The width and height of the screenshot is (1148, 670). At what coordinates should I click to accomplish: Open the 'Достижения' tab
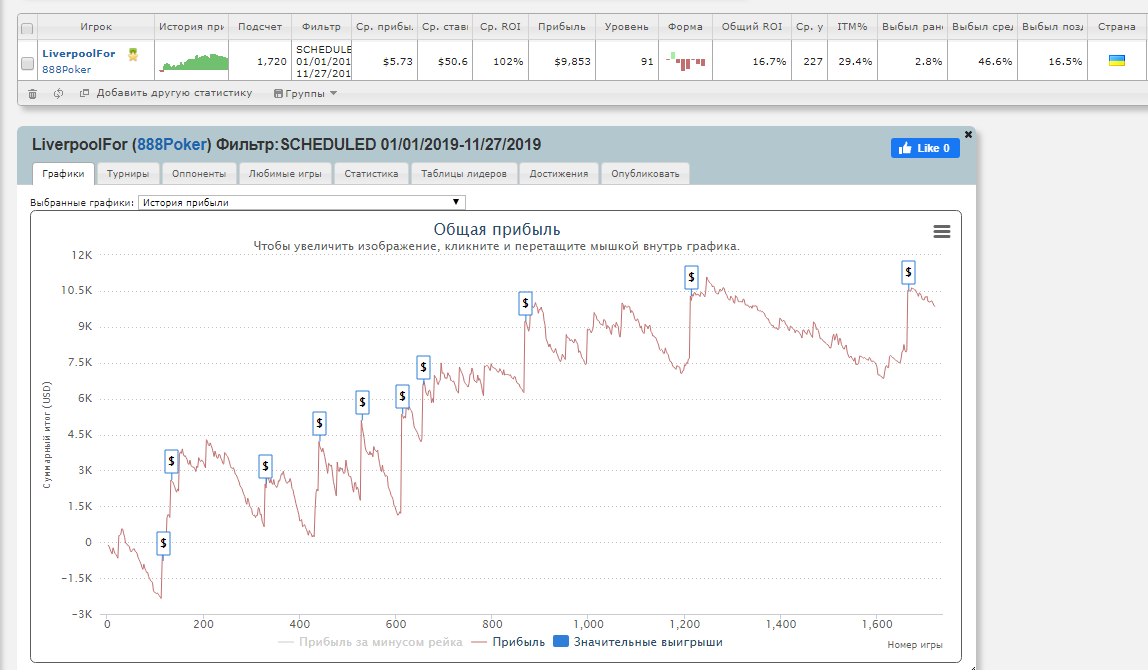point(559,174)
